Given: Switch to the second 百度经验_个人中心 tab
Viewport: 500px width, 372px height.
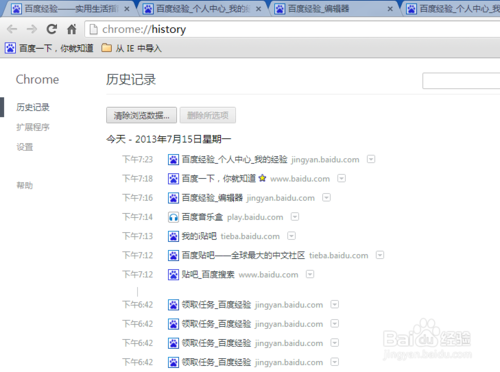Looking at the screenshot, I should click(453, 9).
